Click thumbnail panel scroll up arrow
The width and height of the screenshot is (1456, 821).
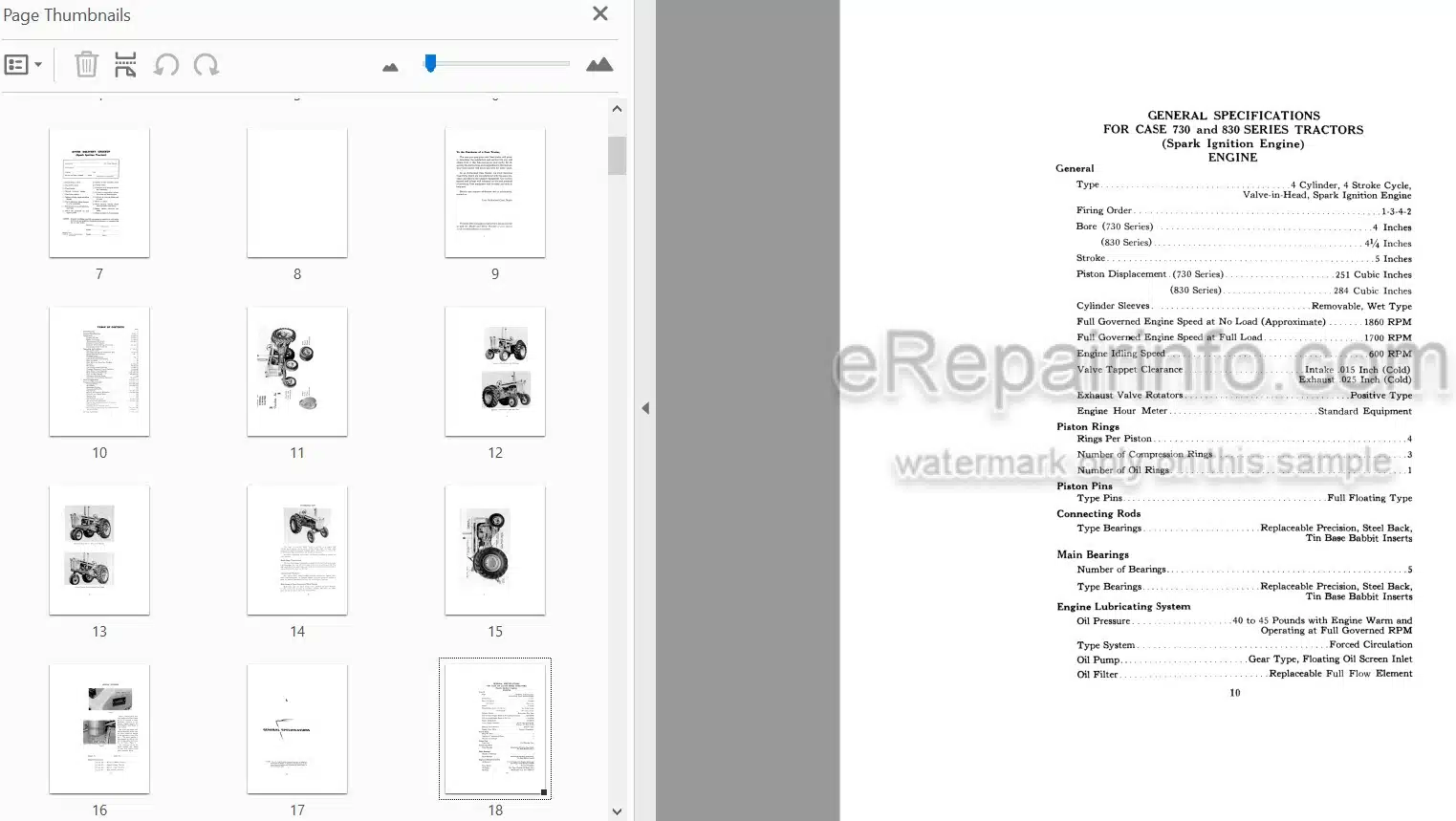point(617,109)
